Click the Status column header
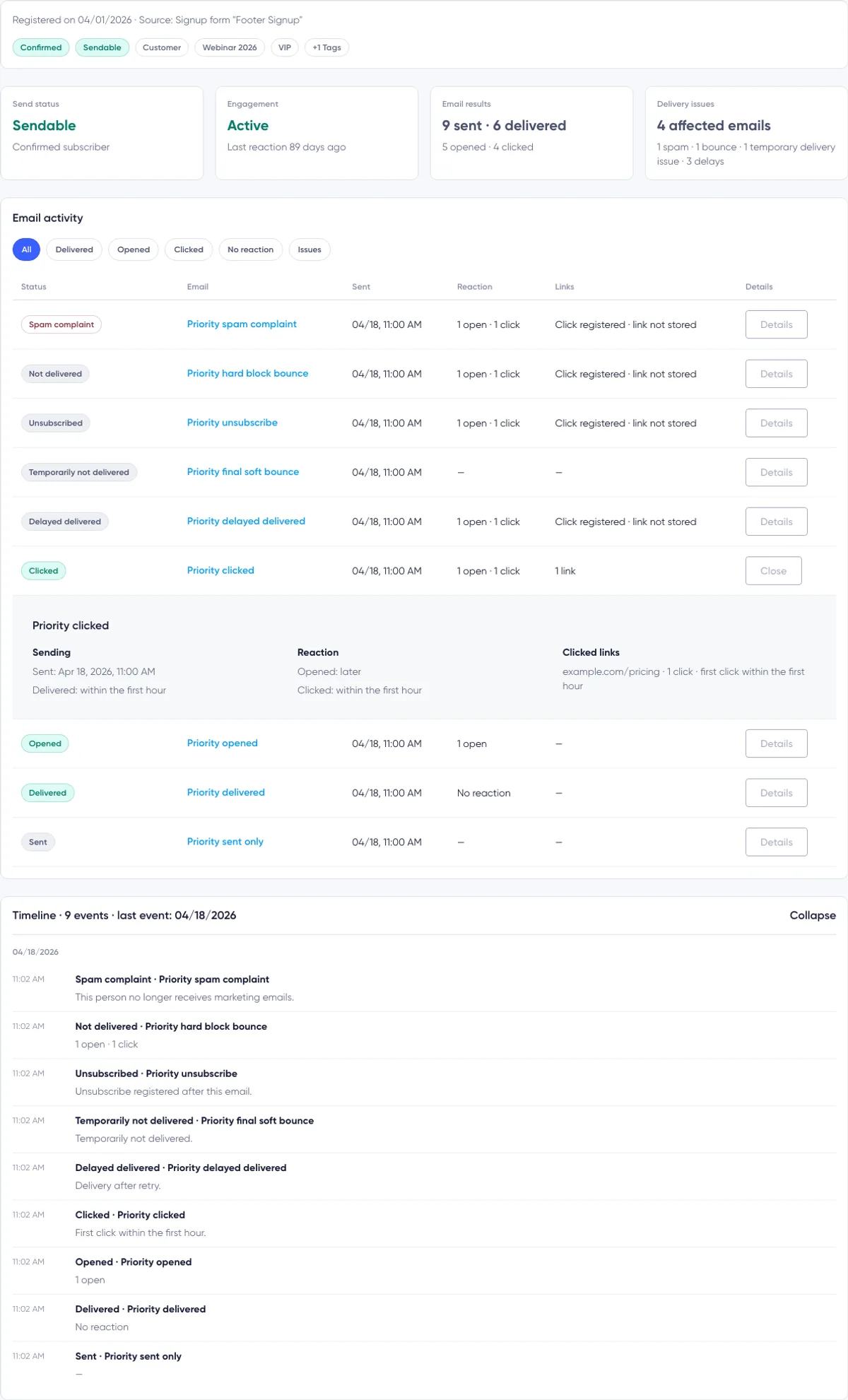The image size is (848, 1400). click(x=34, y=287)
